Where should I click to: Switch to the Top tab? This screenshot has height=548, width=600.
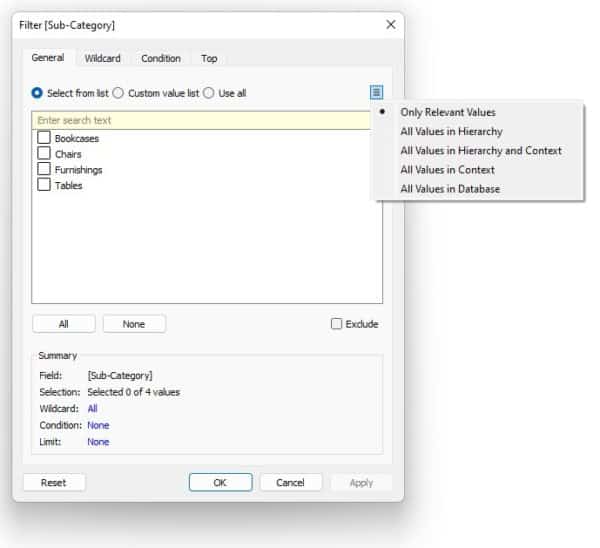pyautogui.click(x=209, y=59)
